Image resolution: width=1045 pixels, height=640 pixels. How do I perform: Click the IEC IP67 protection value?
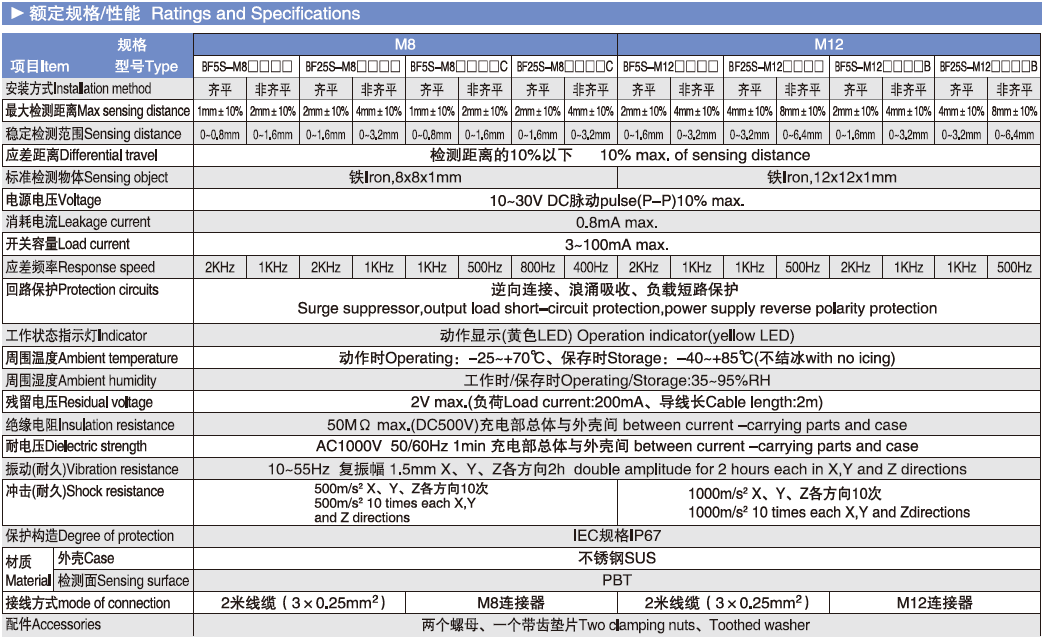pos(616,536)
